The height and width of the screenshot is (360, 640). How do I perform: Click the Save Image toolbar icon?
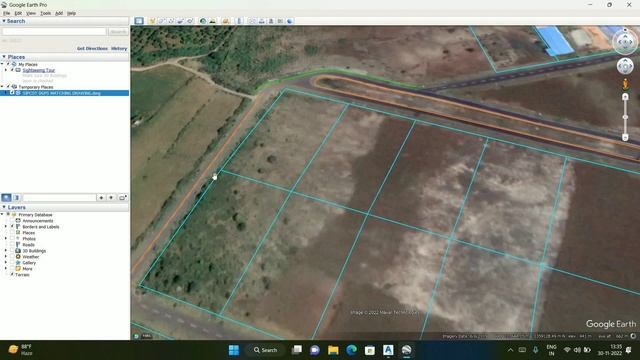[271, 21]
